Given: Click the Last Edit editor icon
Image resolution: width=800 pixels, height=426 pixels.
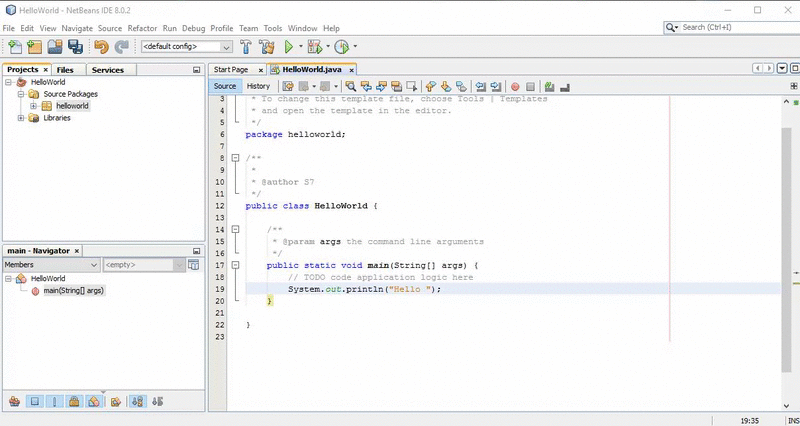Looking at the screenshot, I should tap(288, 86).
